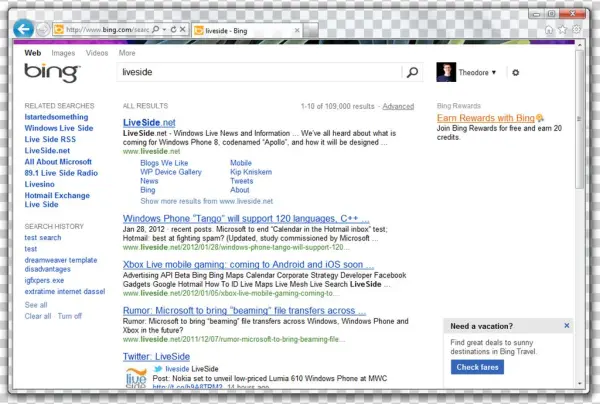
Task: Open the 'Kip Kniskern' sublink
Action: (251, 172)
